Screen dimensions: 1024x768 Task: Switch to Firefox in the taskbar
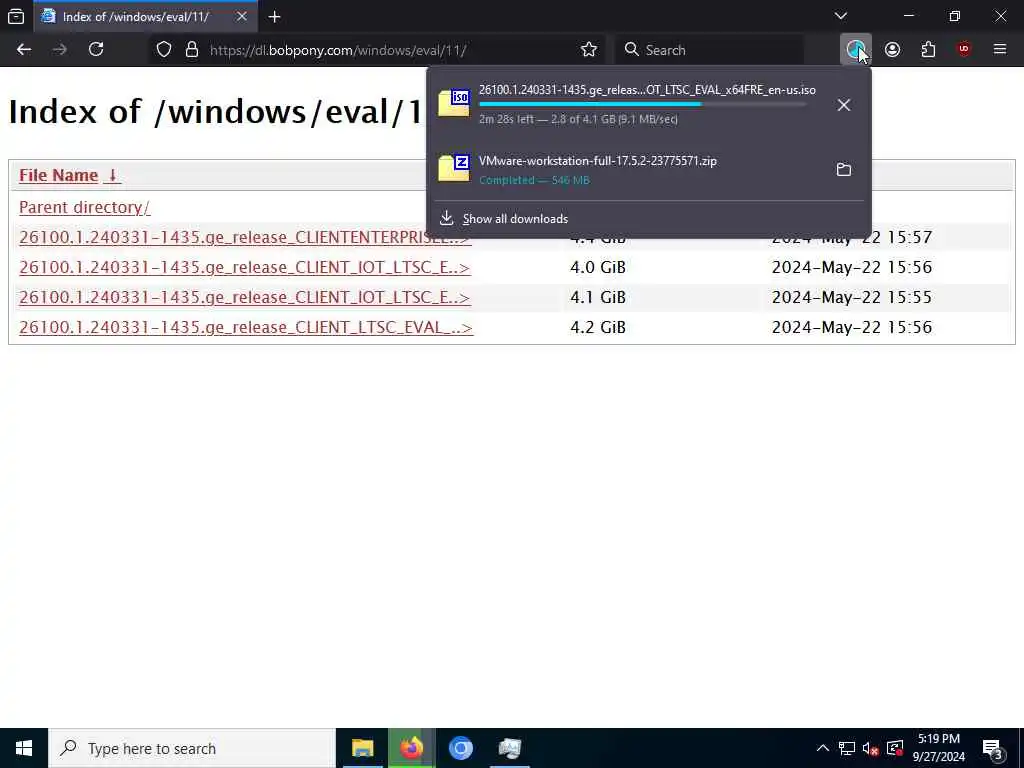click(x=411, y=748)
